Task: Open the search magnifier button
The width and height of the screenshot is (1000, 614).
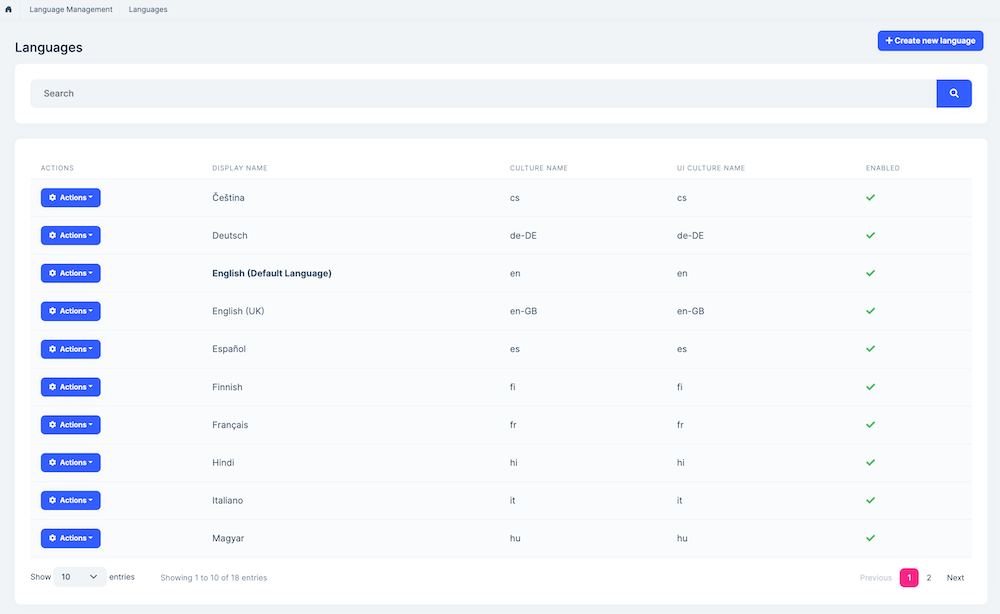Action: (953, 92)
